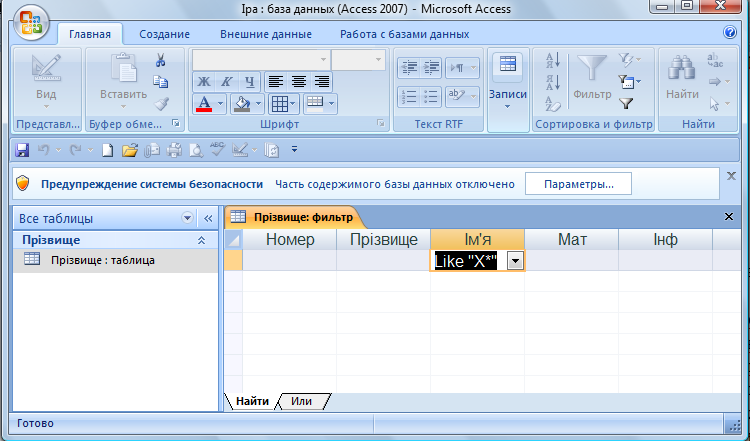This screenshot has height=441, width=750.
Task: Click the Cut scissors icon
Action: click(x=161, y=60)
